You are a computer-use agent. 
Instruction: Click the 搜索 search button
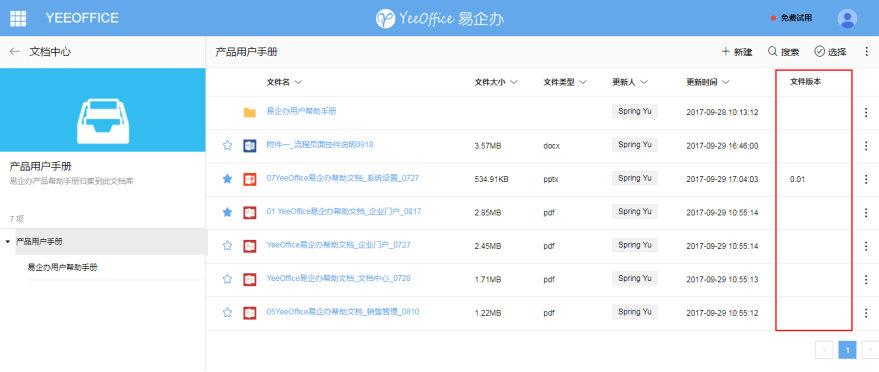coord(783,52)
